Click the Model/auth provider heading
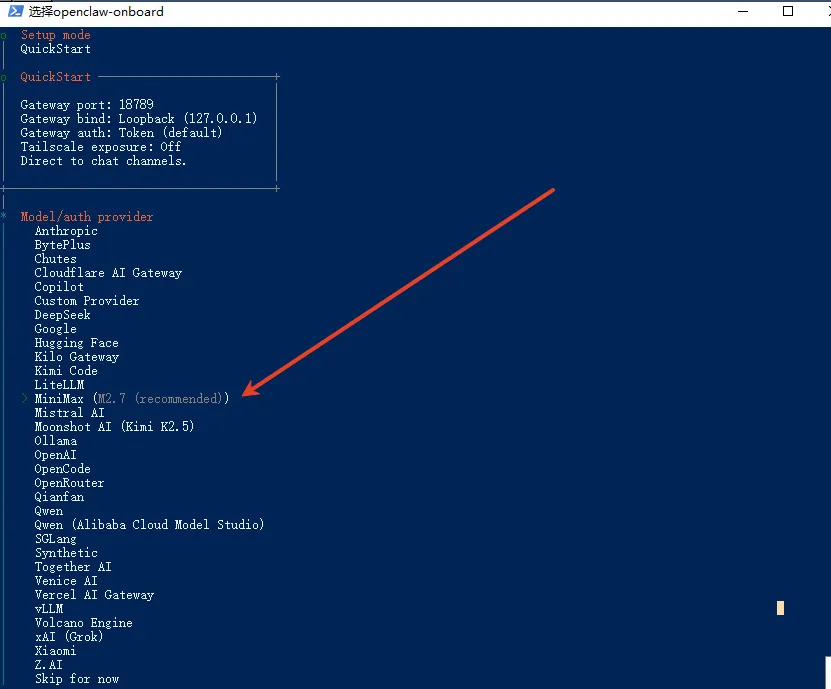 point(87,217)
